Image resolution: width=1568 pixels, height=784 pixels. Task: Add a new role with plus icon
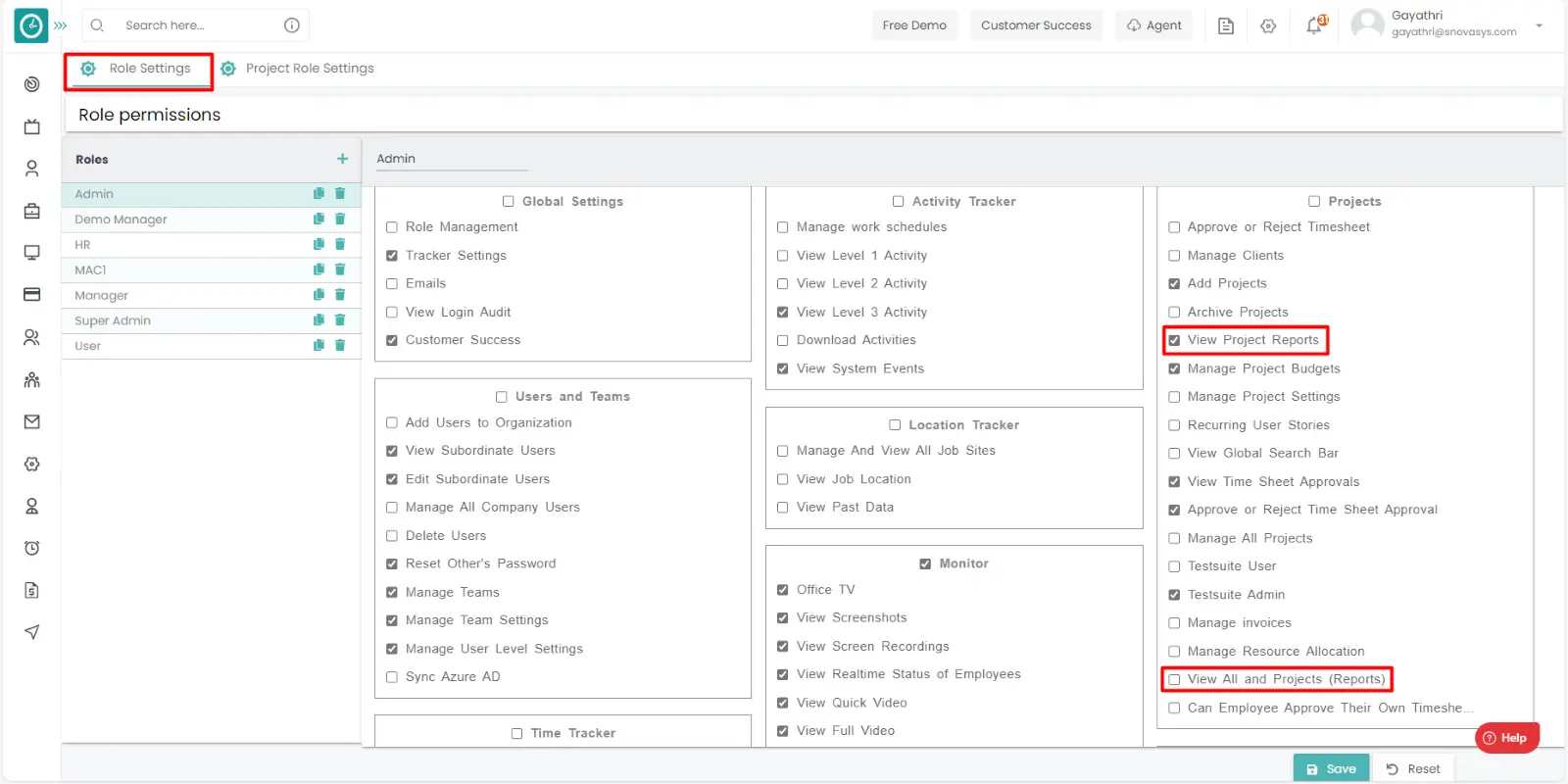(x=343, y=159)
